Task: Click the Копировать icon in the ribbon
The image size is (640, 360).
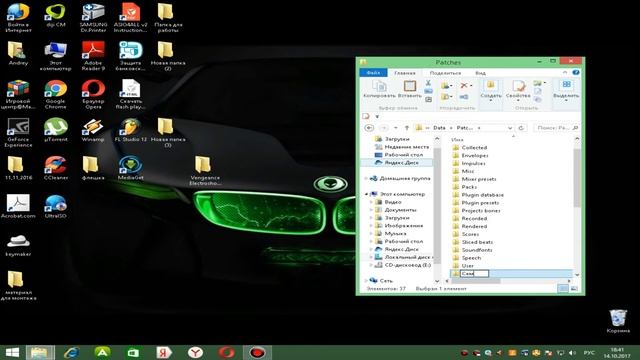Action: (380, 86)
